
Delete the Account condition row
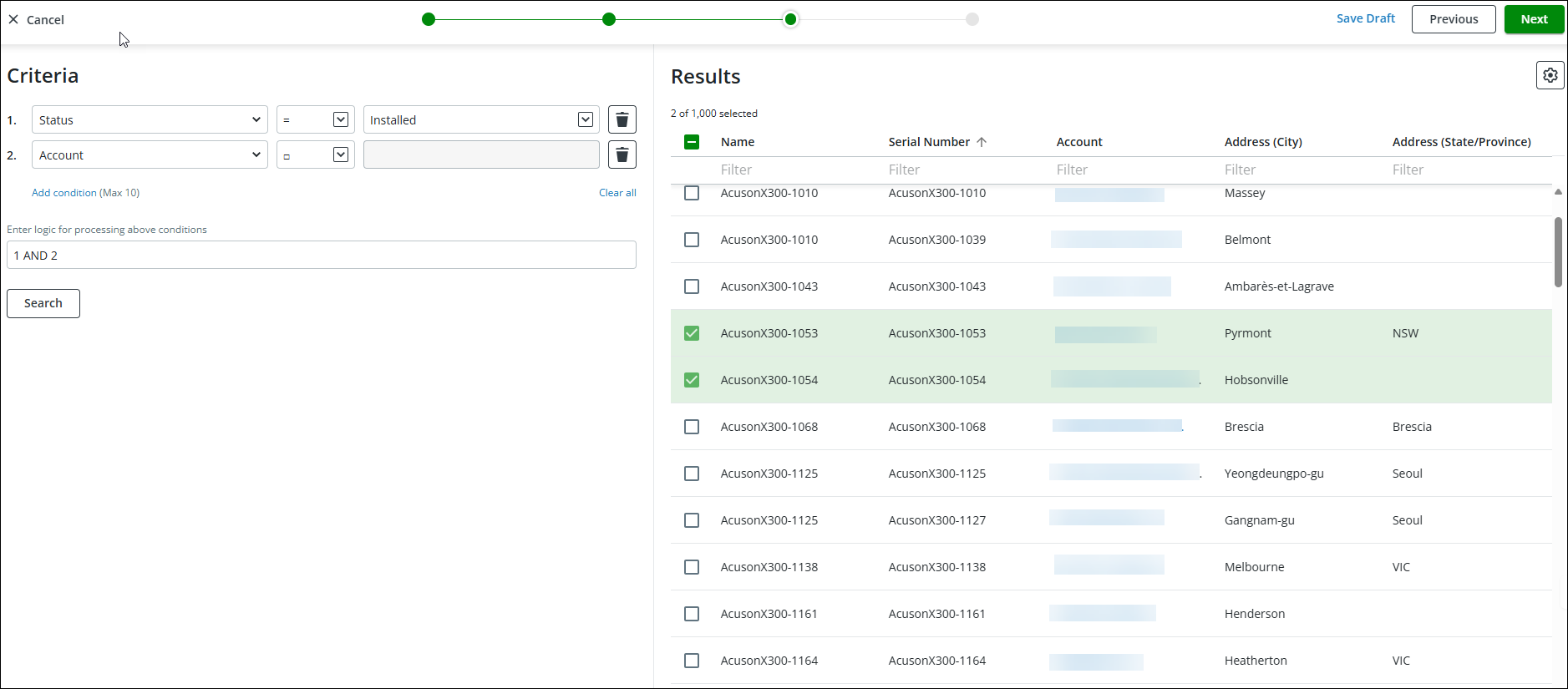click(622, 155)
